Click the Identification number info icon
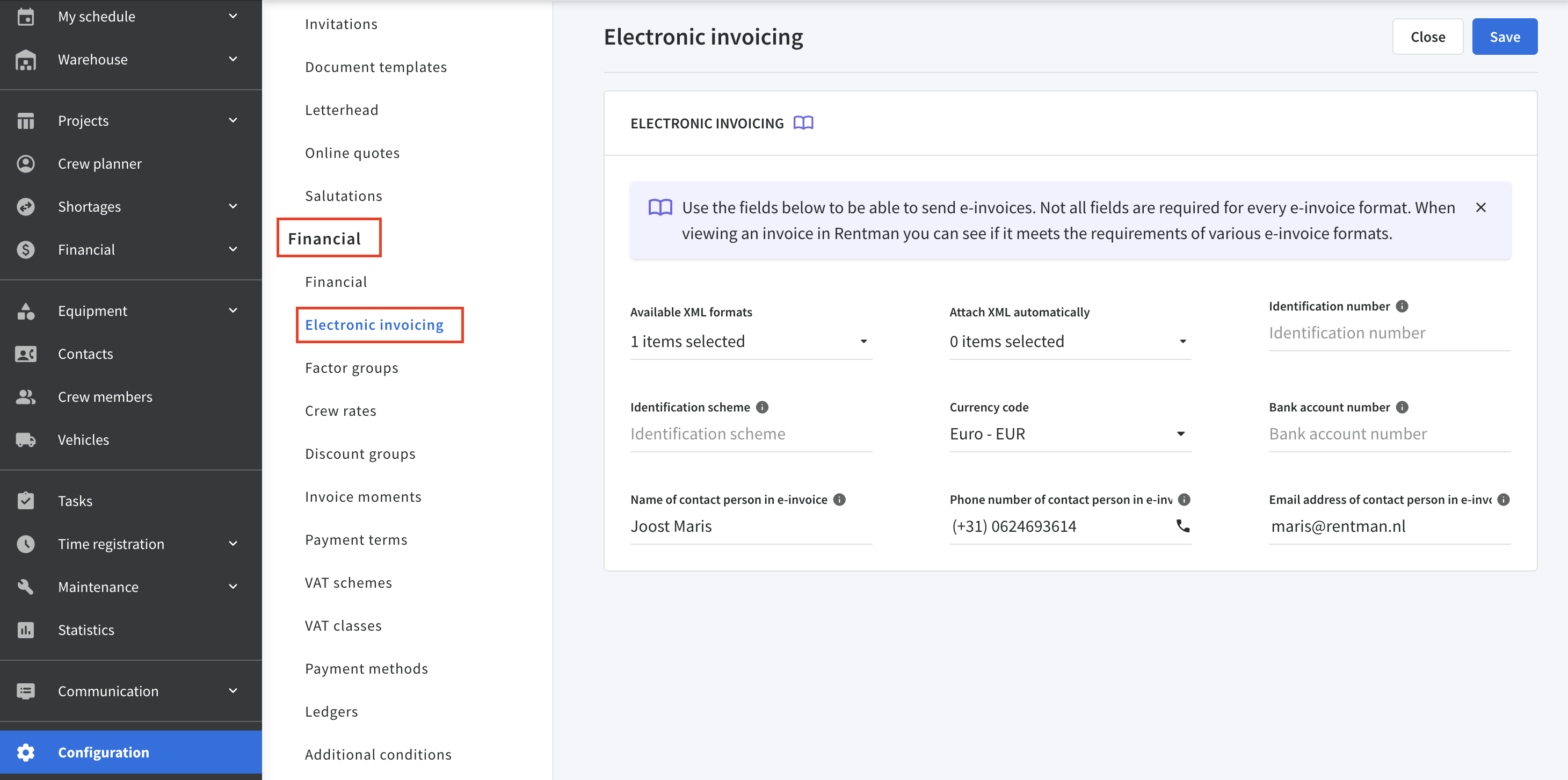This screenshot has width=1568, height=780. point(1402,306)
